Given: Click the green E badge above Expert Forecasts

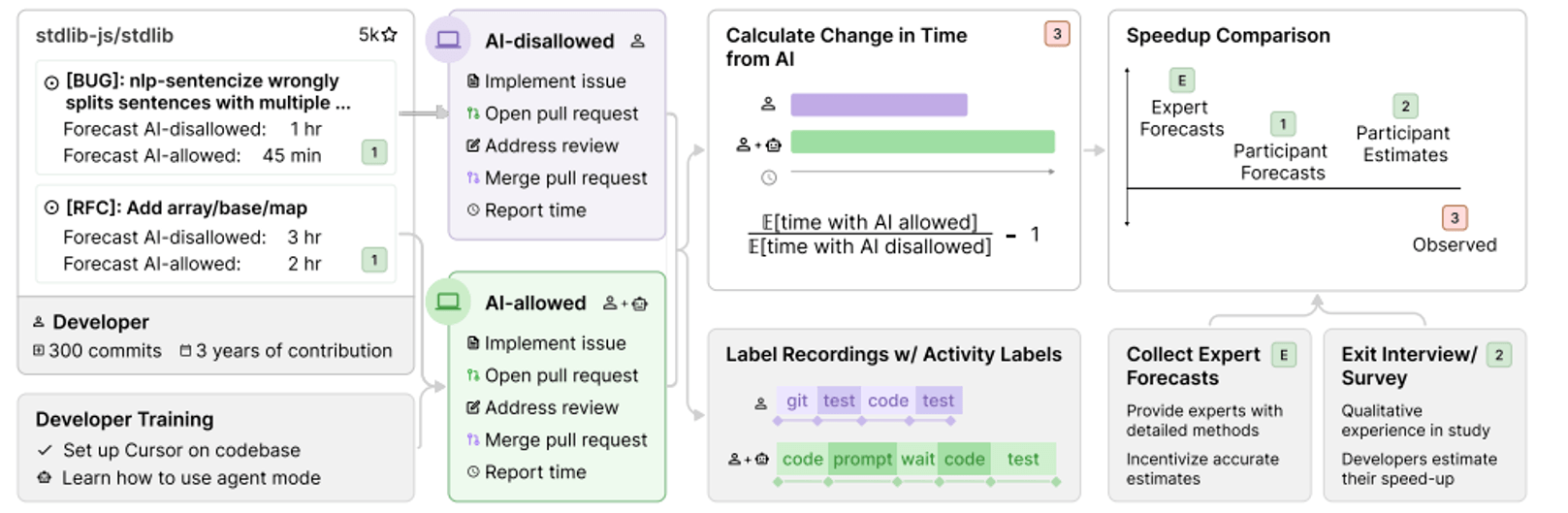Looking at the screenshot, I should click(1181, 80).
